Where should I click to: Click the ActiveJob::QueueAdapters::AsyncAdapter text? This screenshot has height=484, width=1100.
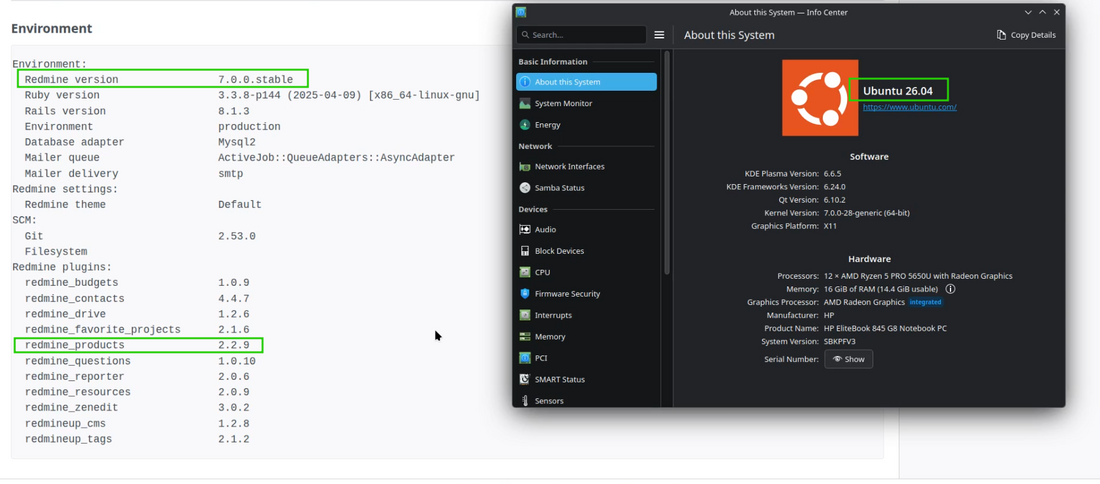coord(336,158)
